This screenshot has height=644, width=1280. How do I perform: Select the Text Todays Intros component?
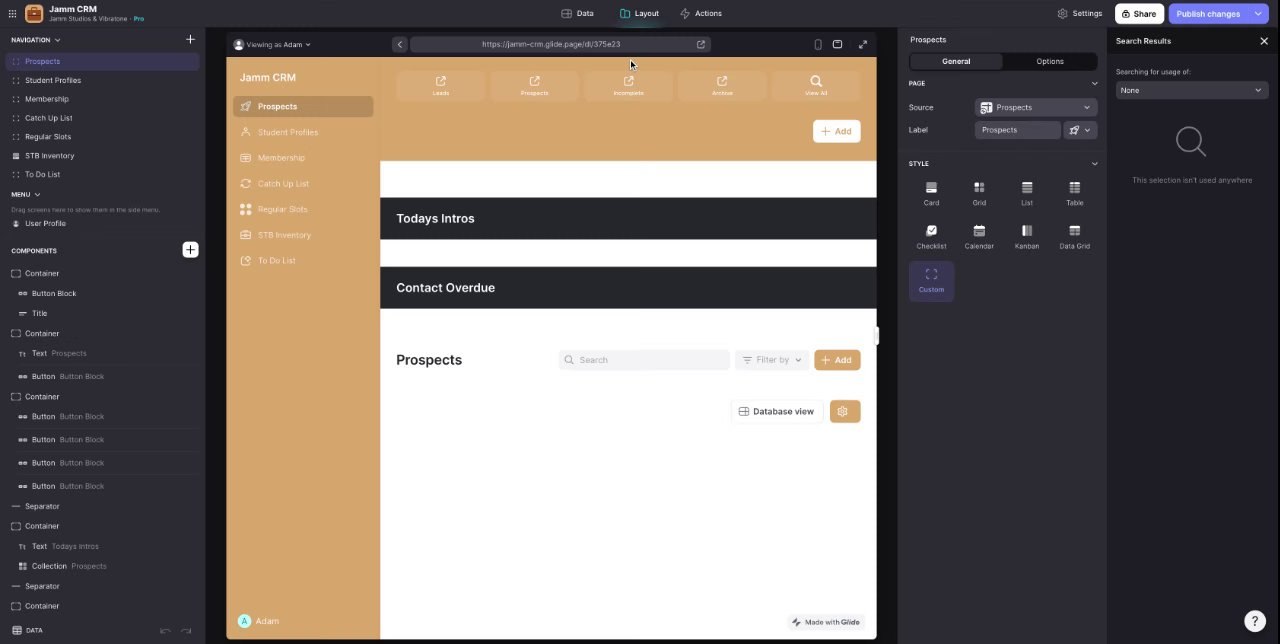pyautogui.click(x=102, y=546)
